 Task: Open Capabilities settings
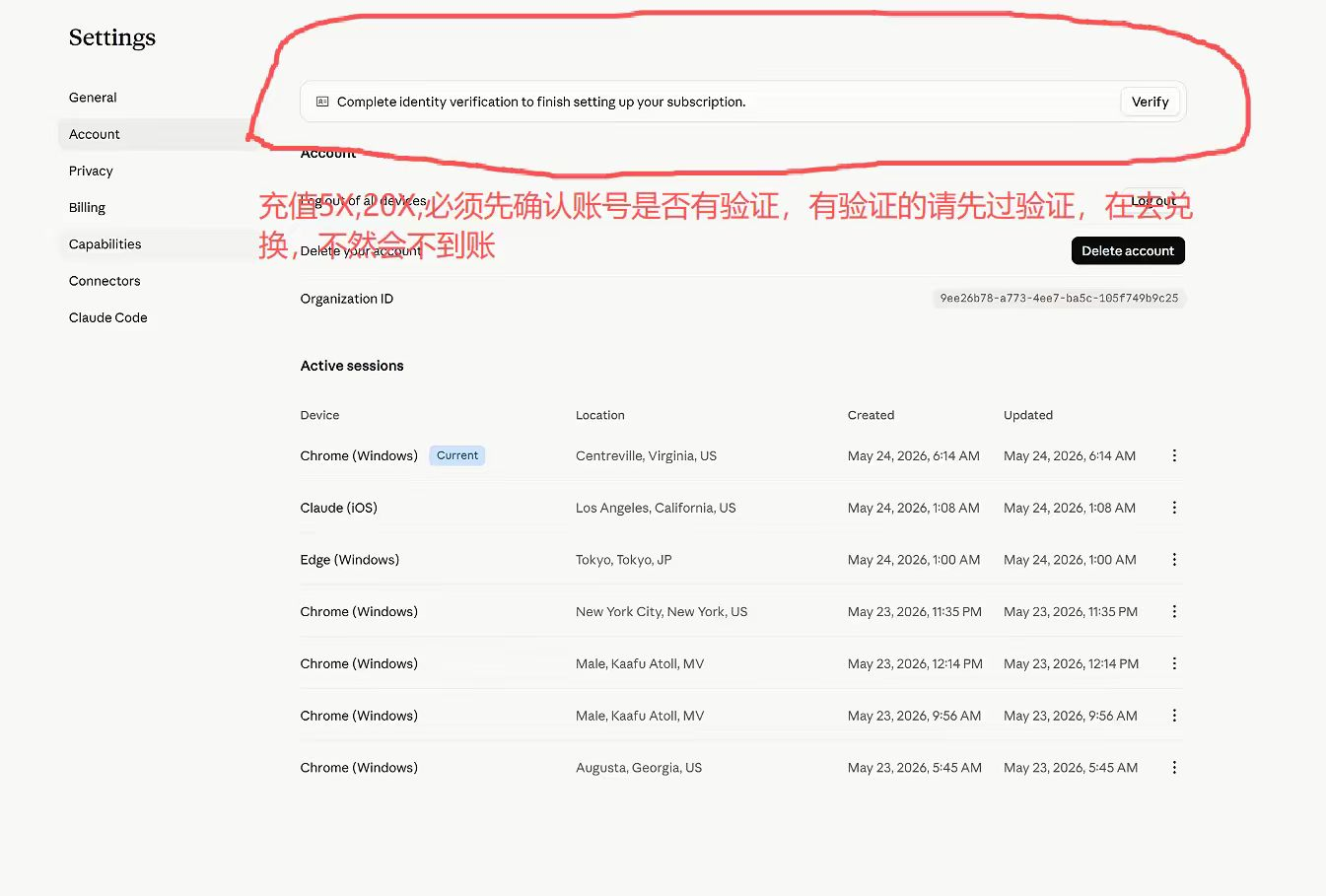105,244
